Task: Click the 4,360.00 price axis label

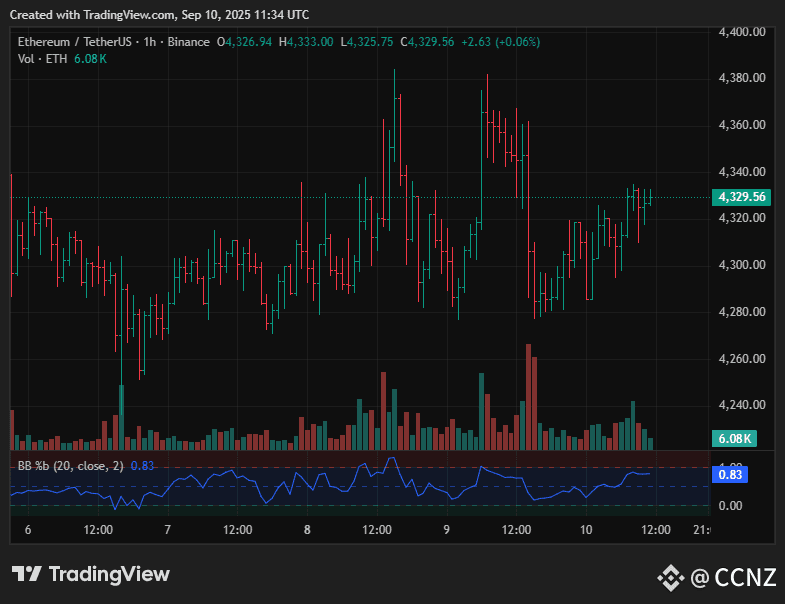Action: point(742,125)
